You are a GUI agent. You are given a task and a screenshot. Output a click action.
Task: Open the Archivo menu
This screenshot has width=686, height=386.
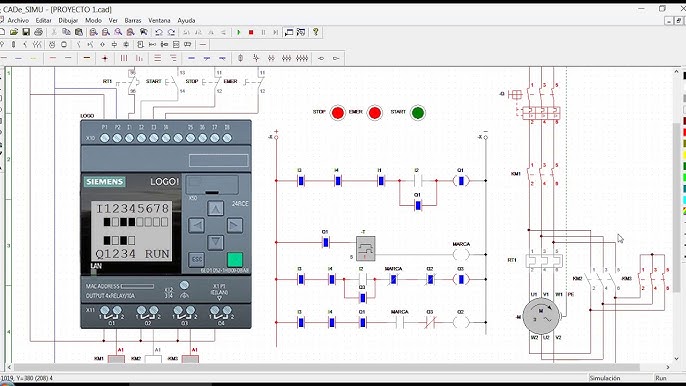click(18, 21)
